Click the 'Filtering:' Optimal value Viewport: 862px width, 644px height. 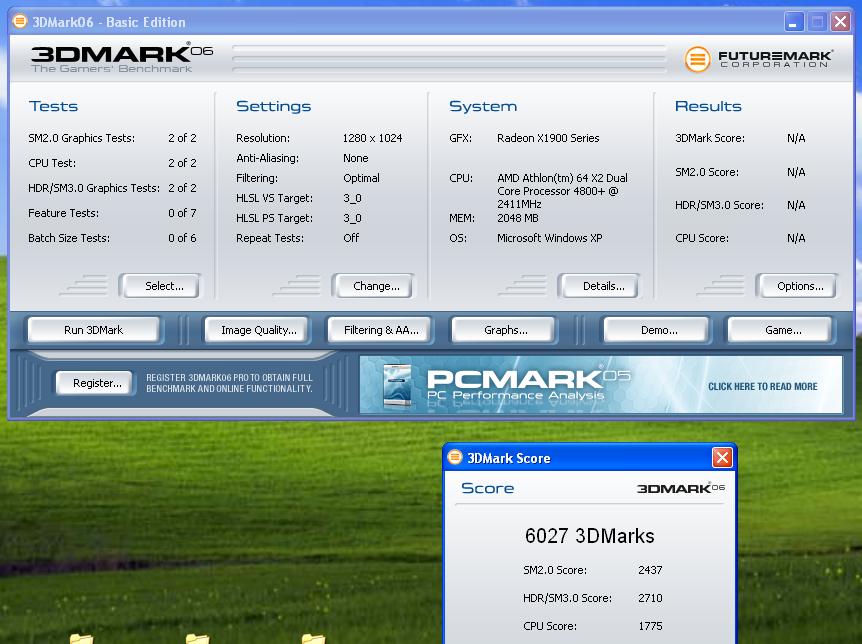(361, 178)
